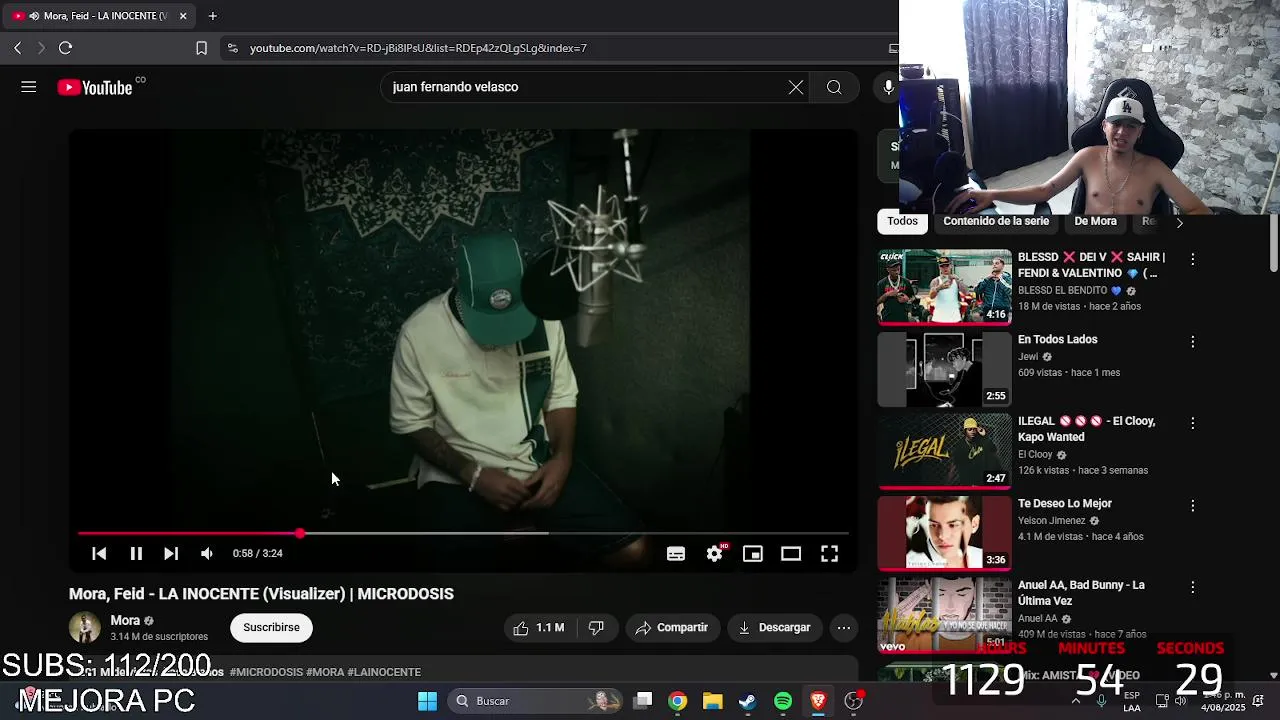Open the Windows Start menu
1280x720 pixels.
tap(427, 701)
